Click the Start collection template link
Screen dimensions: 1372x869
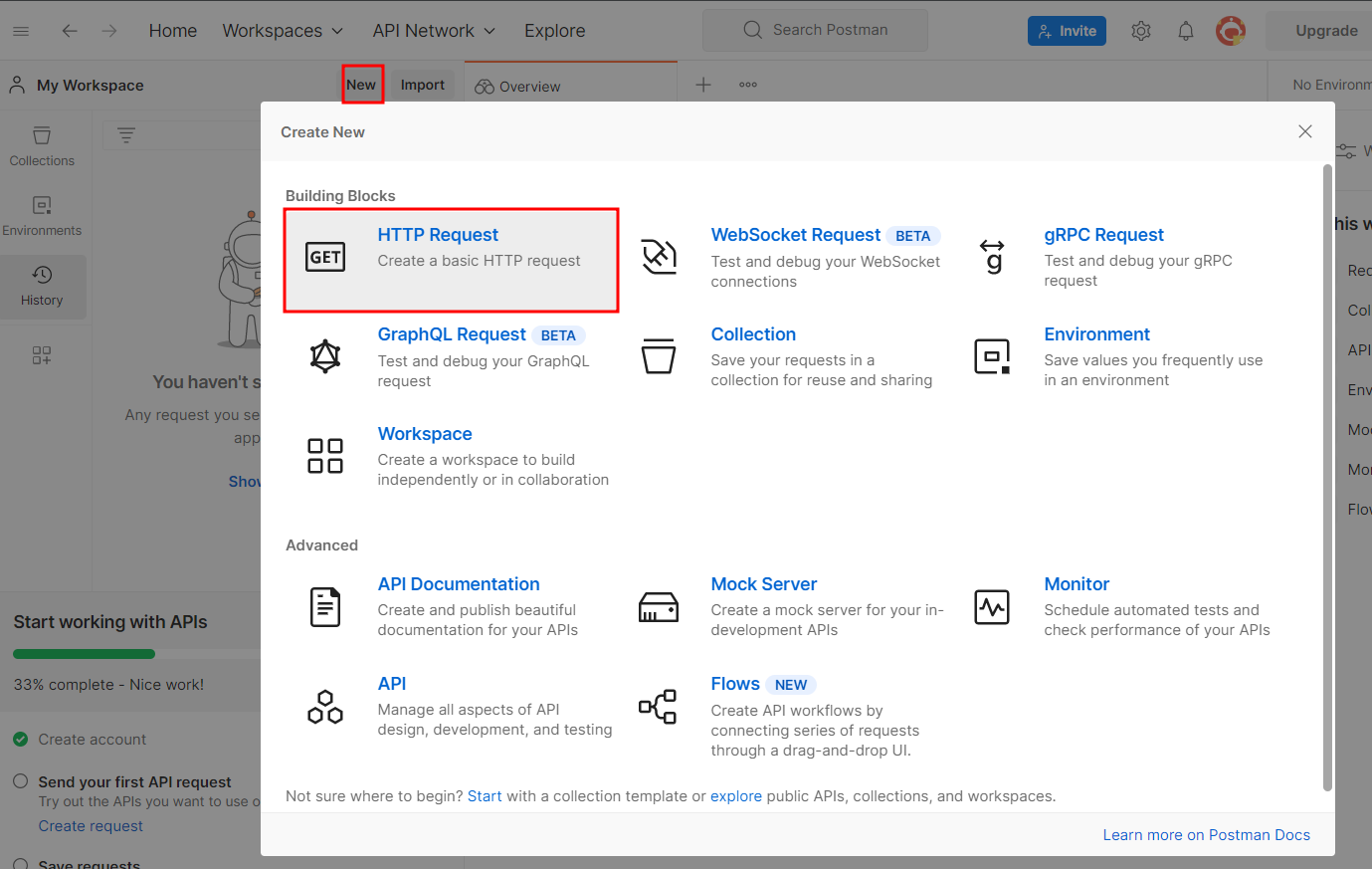coord(485,796)
